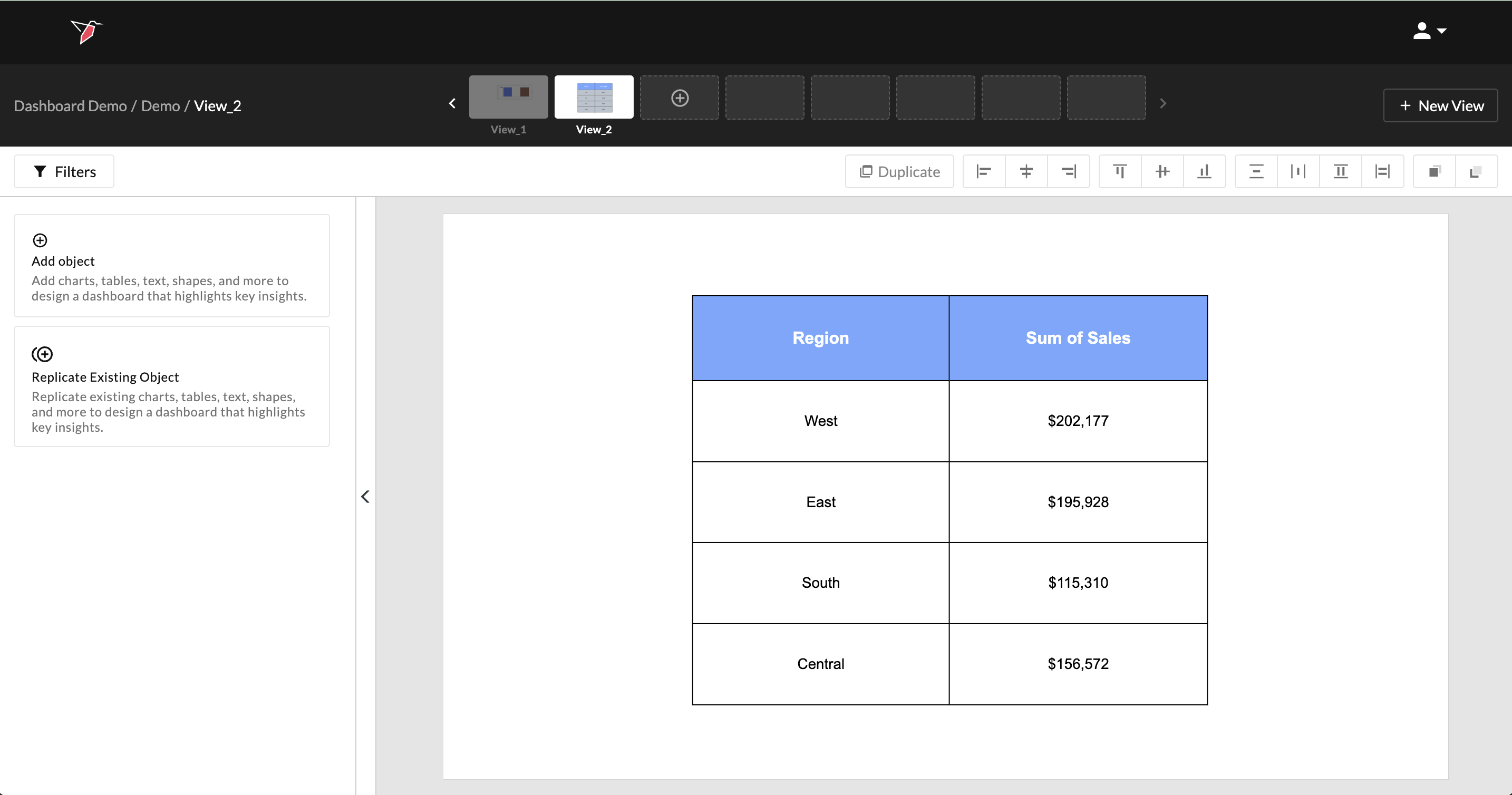
Task: Open the Filters panel
Action: (x=64, y=171)
